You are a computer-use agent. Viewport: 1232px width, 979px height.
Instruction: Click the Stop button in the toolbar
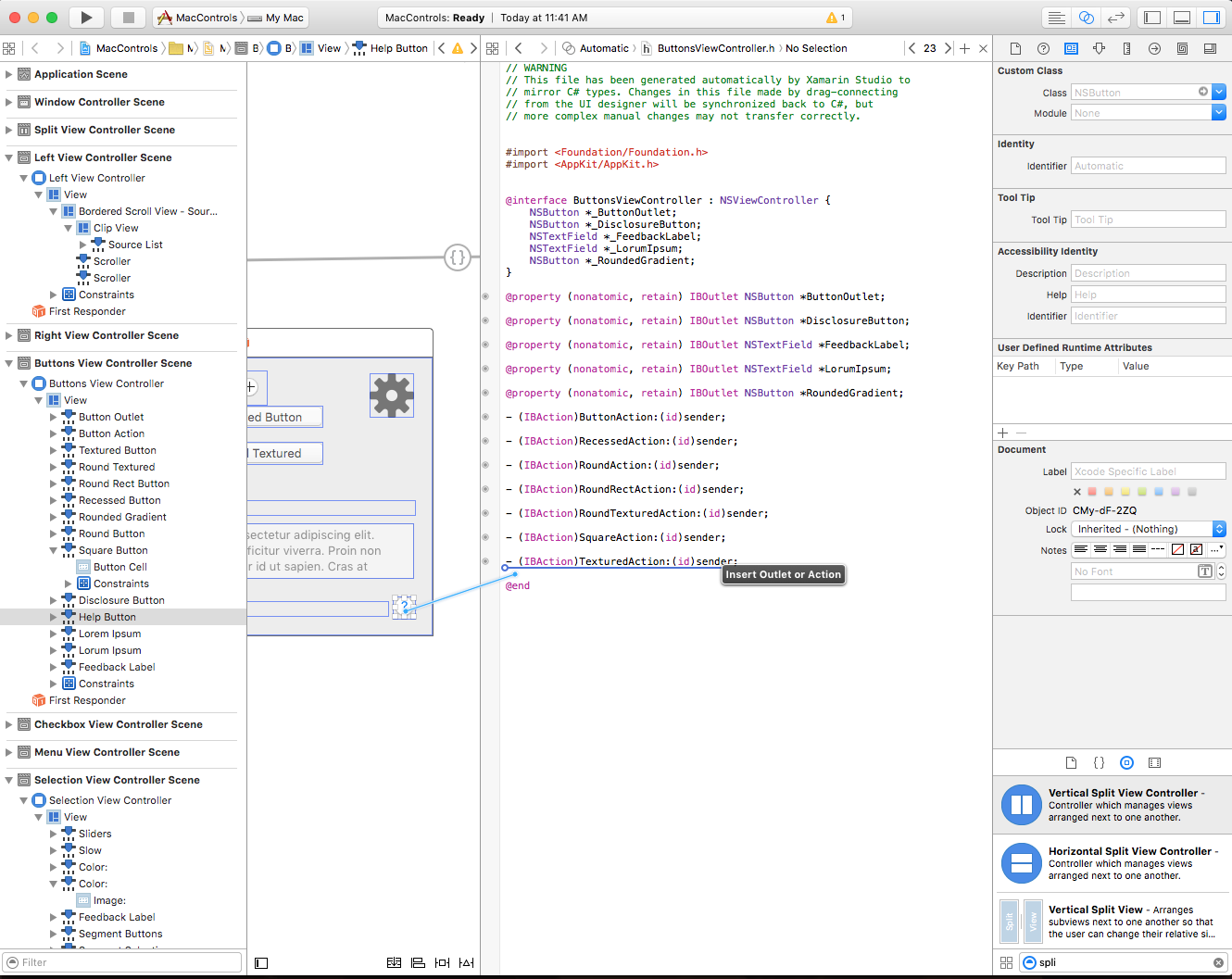[x=129, y=18]
